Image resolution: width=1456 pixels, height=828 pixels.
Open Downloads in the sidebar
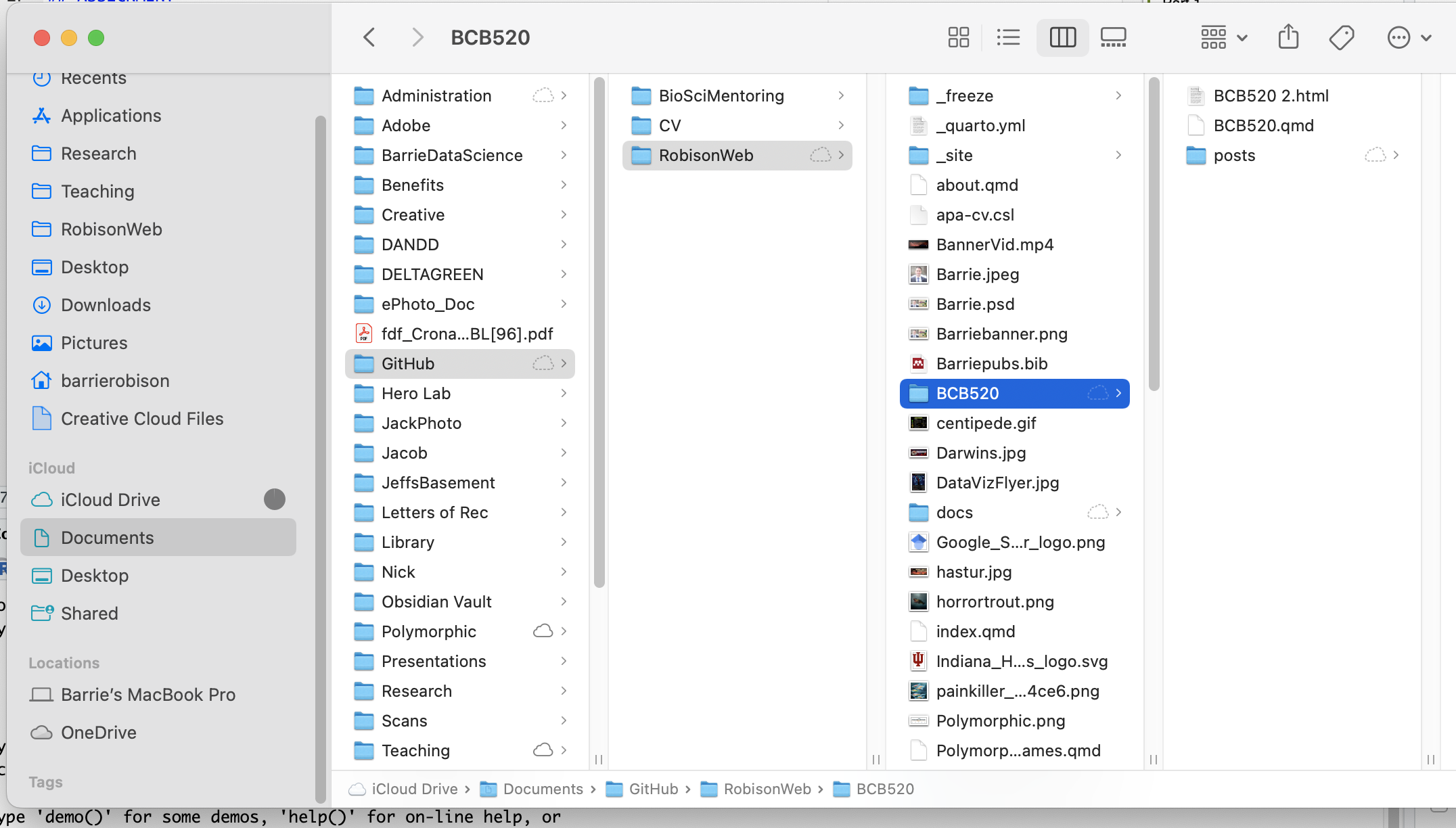coord(106,305)
